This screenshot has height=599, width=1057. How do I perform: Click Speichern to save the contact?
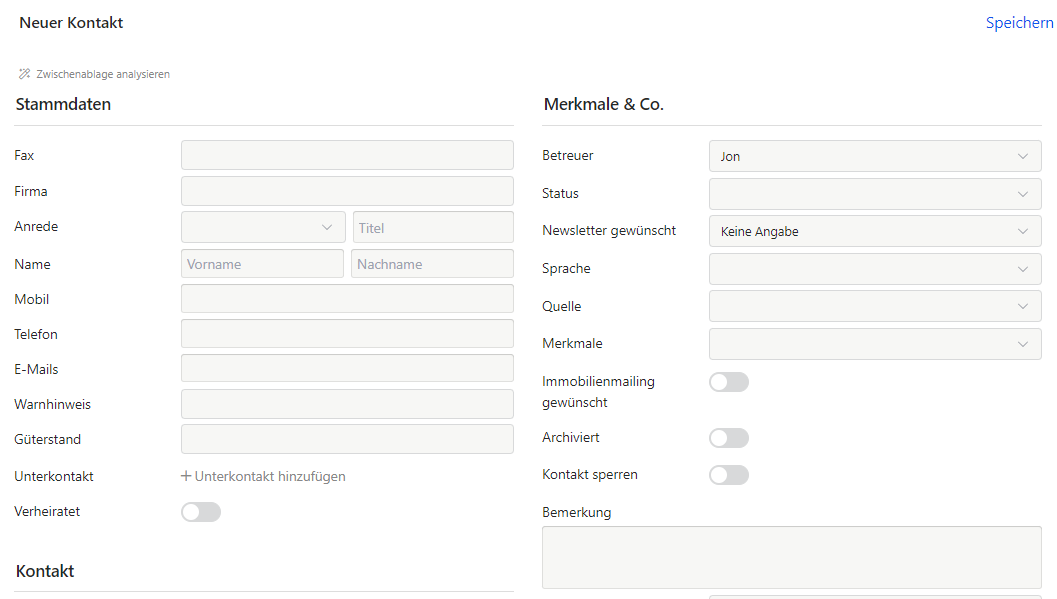click(1019, 23)
